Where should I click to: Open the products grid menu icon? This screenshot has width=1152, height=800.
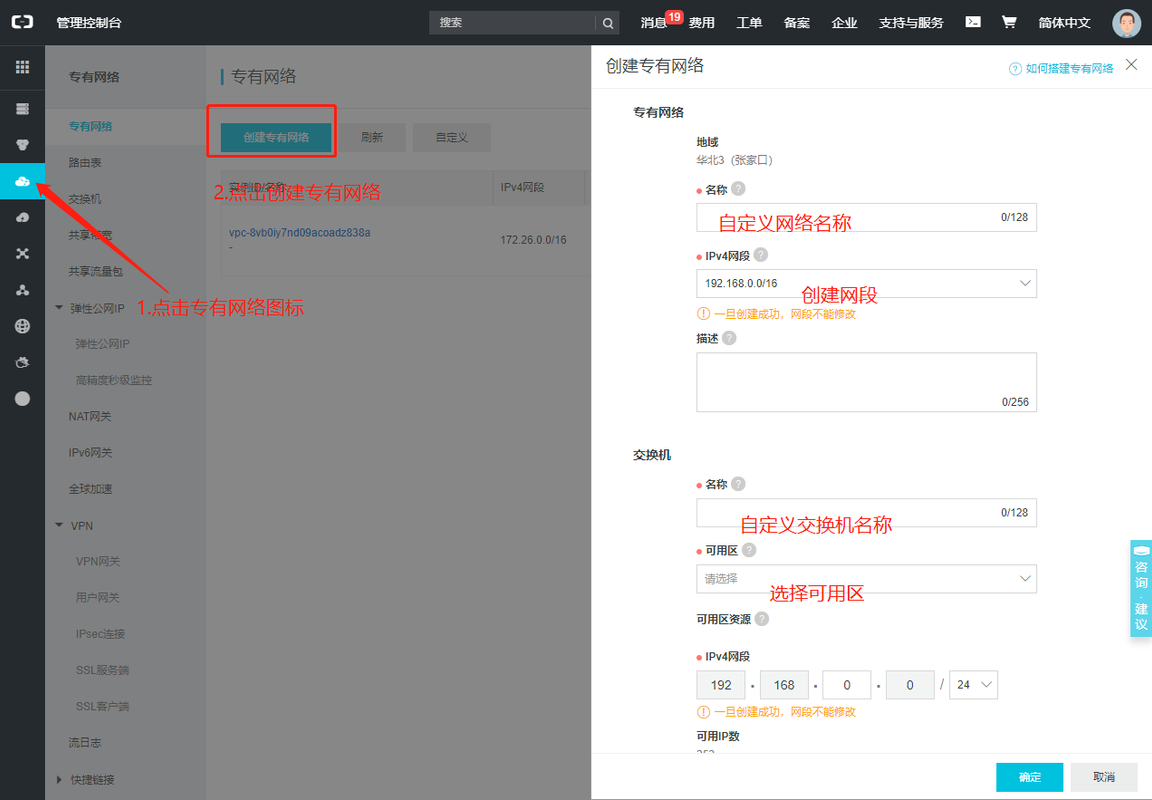(22, 67)
